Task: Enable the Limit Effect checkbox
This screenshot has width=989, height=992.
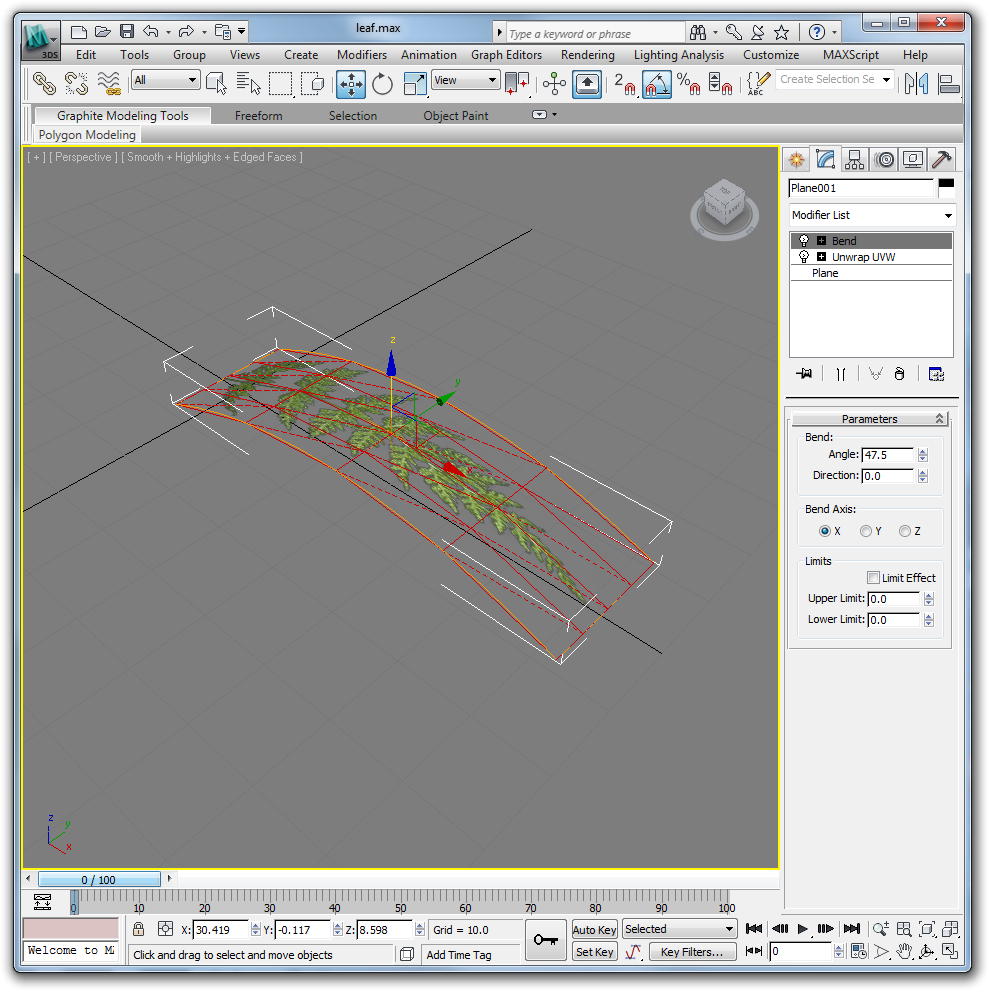Action: [x=873, y=578]
